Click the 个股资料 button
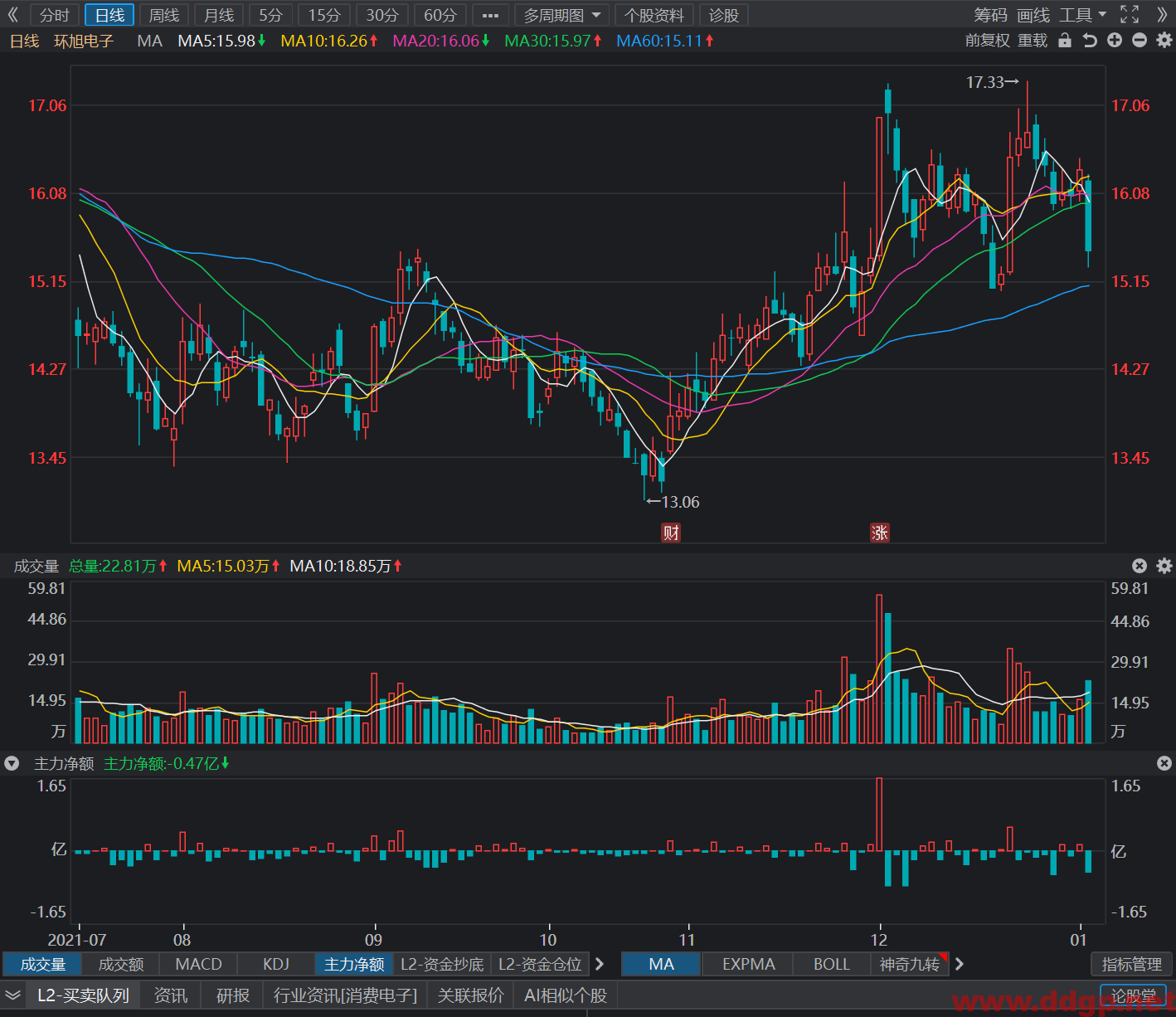 [654, 15]
